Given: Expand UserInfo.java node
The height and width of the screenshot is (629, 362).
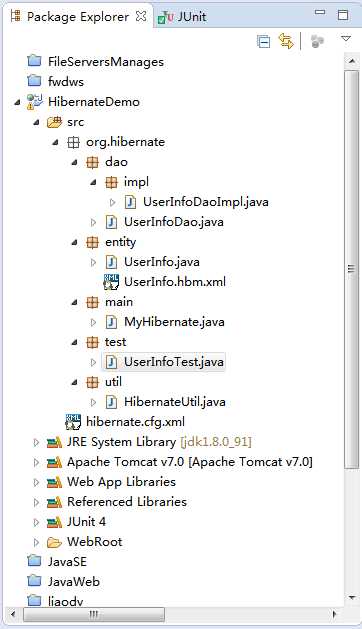Looking at the screenshot, I should pyautogui.click(x=94, y=262).
